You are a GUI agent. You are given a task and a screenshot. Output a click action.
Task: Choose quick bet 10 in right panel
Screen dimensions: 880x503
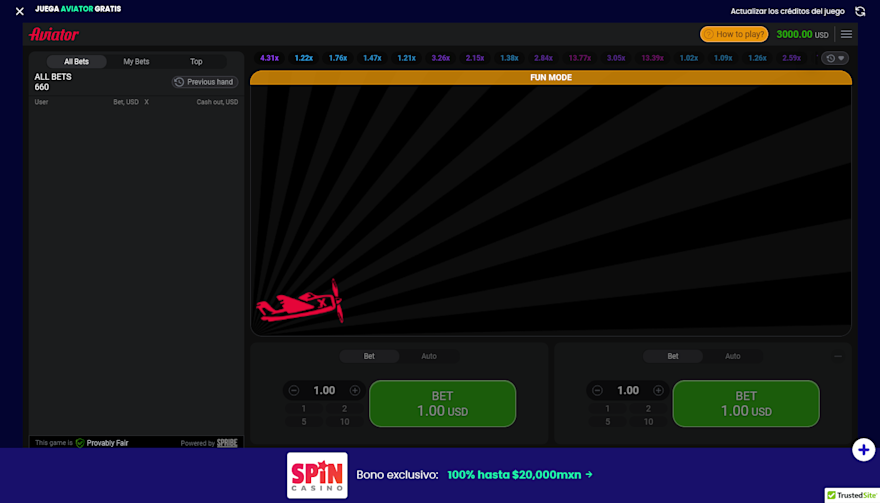pos(648,422)
